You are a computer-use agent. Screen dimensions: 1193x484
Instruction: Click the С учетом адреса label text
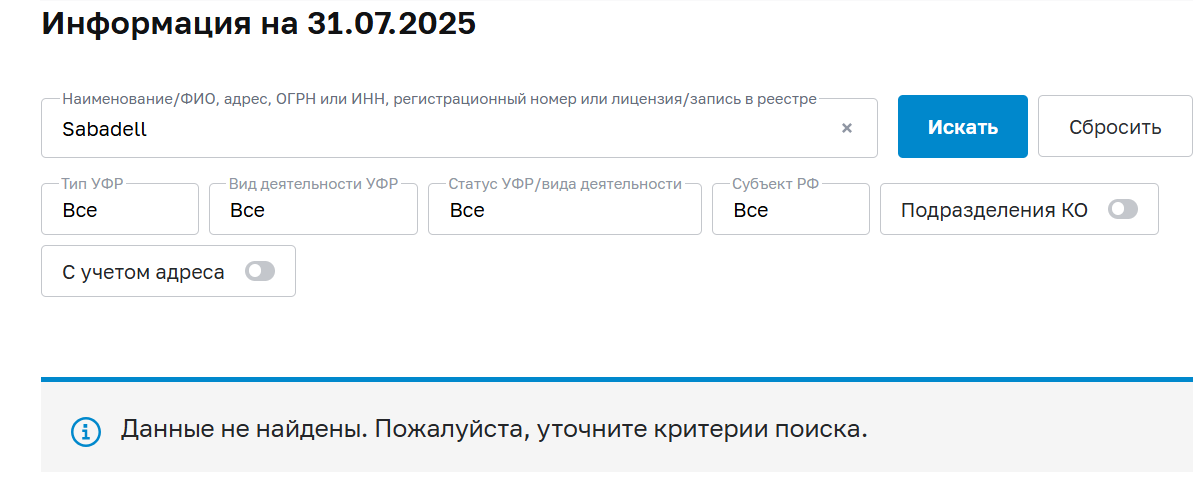[x=143, y=271]
